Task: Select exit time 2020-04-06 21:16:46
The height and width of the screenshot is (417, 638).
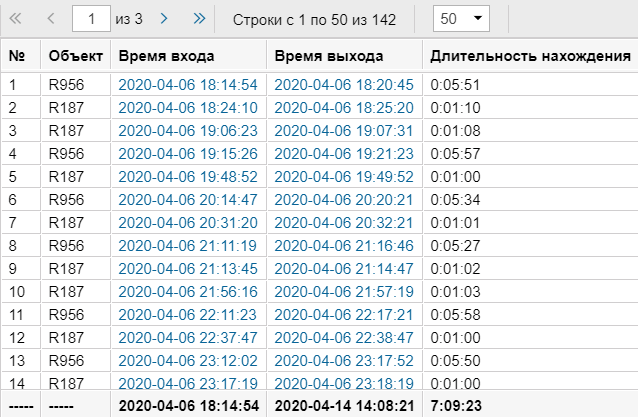Action: pos(344,245)
